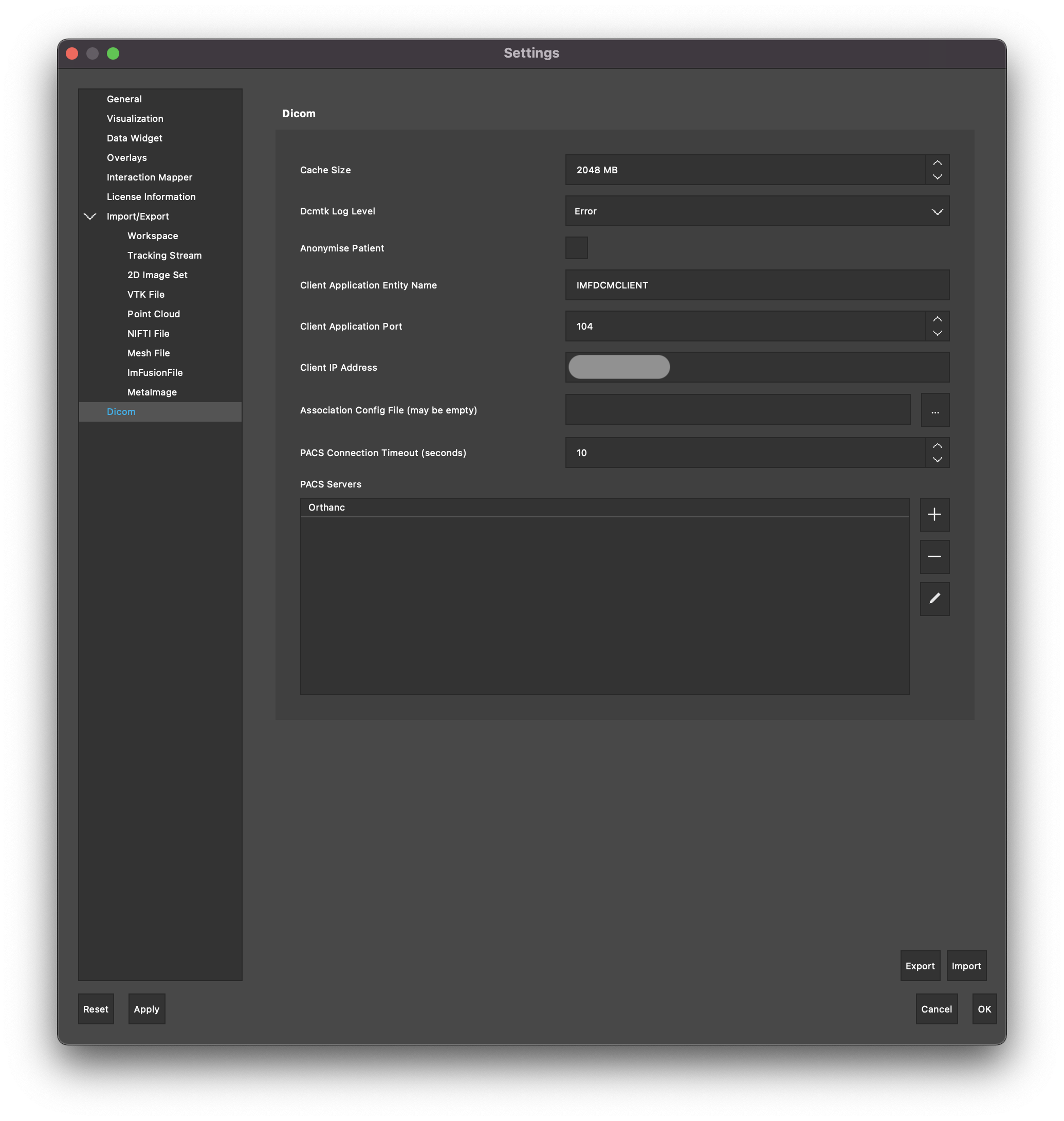Open Interaction Mapper settings
Screen dimensions: 1064x1121
[149, 177]
